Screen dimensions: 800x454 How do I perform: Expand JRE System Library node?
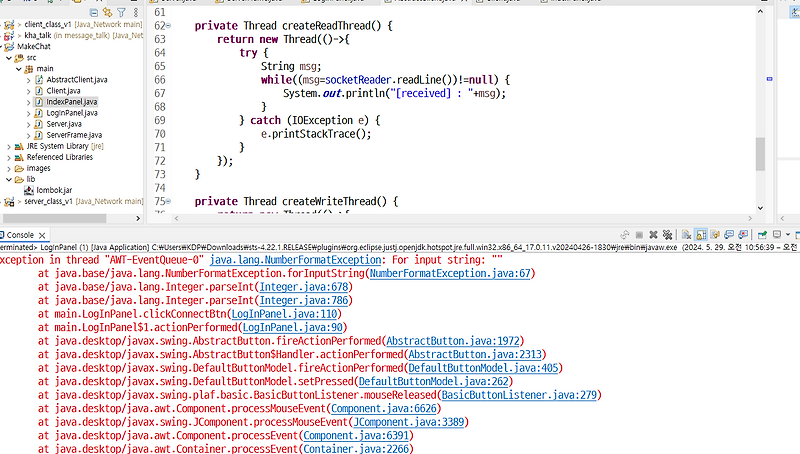(x=9, y=146)
